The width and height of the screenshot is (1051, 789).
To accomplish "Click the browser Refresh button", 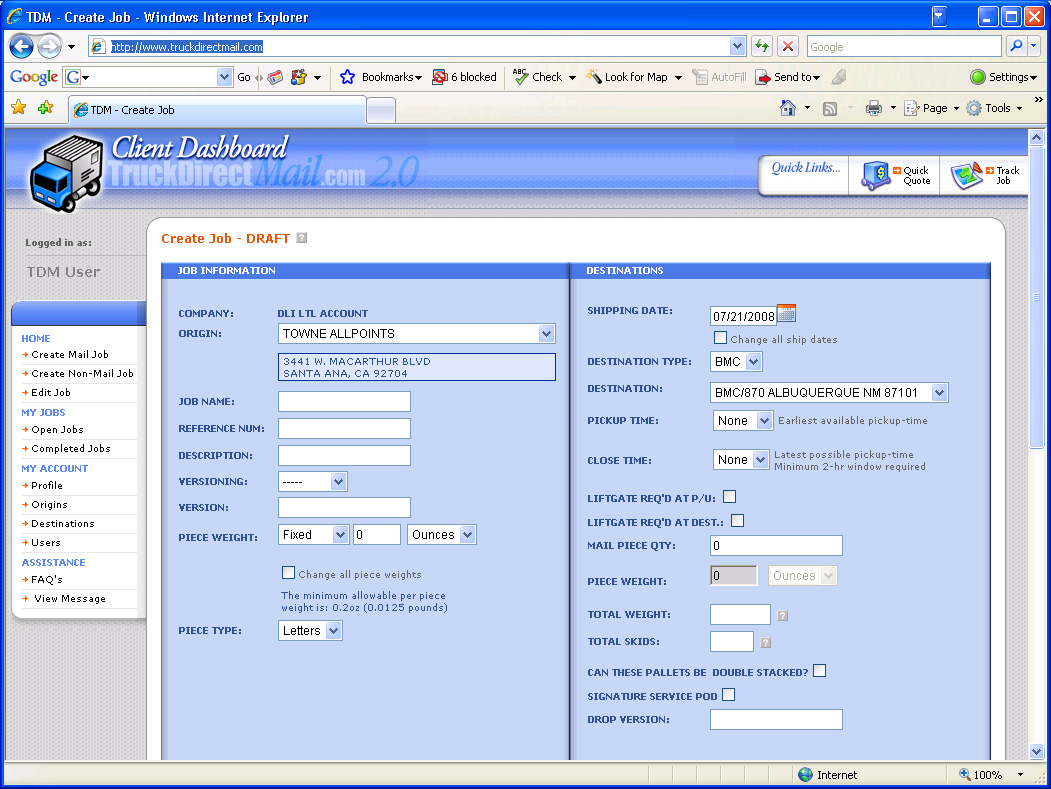I will click(x=762, y=46).
